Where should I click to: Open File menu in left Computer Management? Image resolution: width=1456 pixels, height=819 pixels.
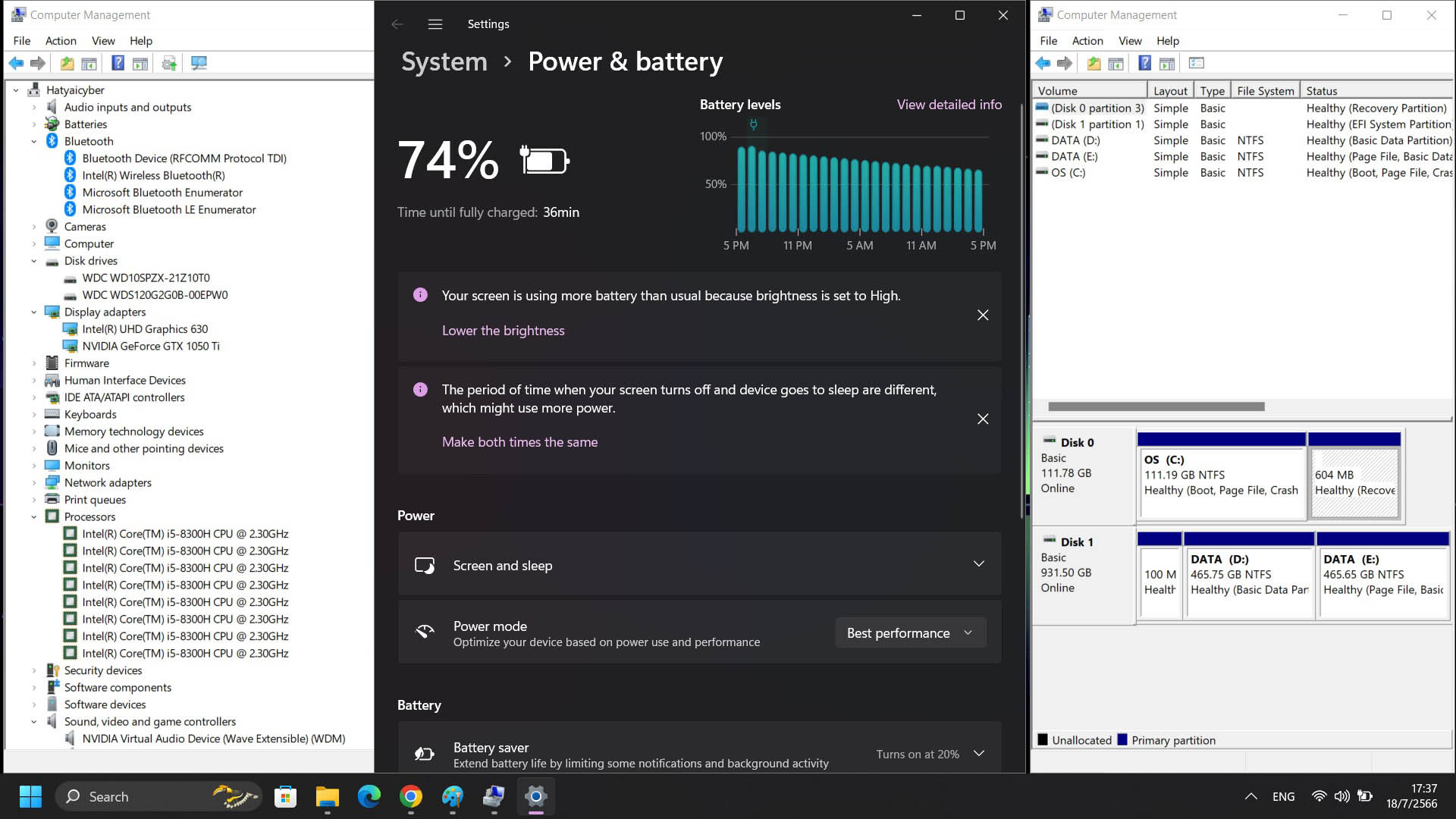point(22,41)
